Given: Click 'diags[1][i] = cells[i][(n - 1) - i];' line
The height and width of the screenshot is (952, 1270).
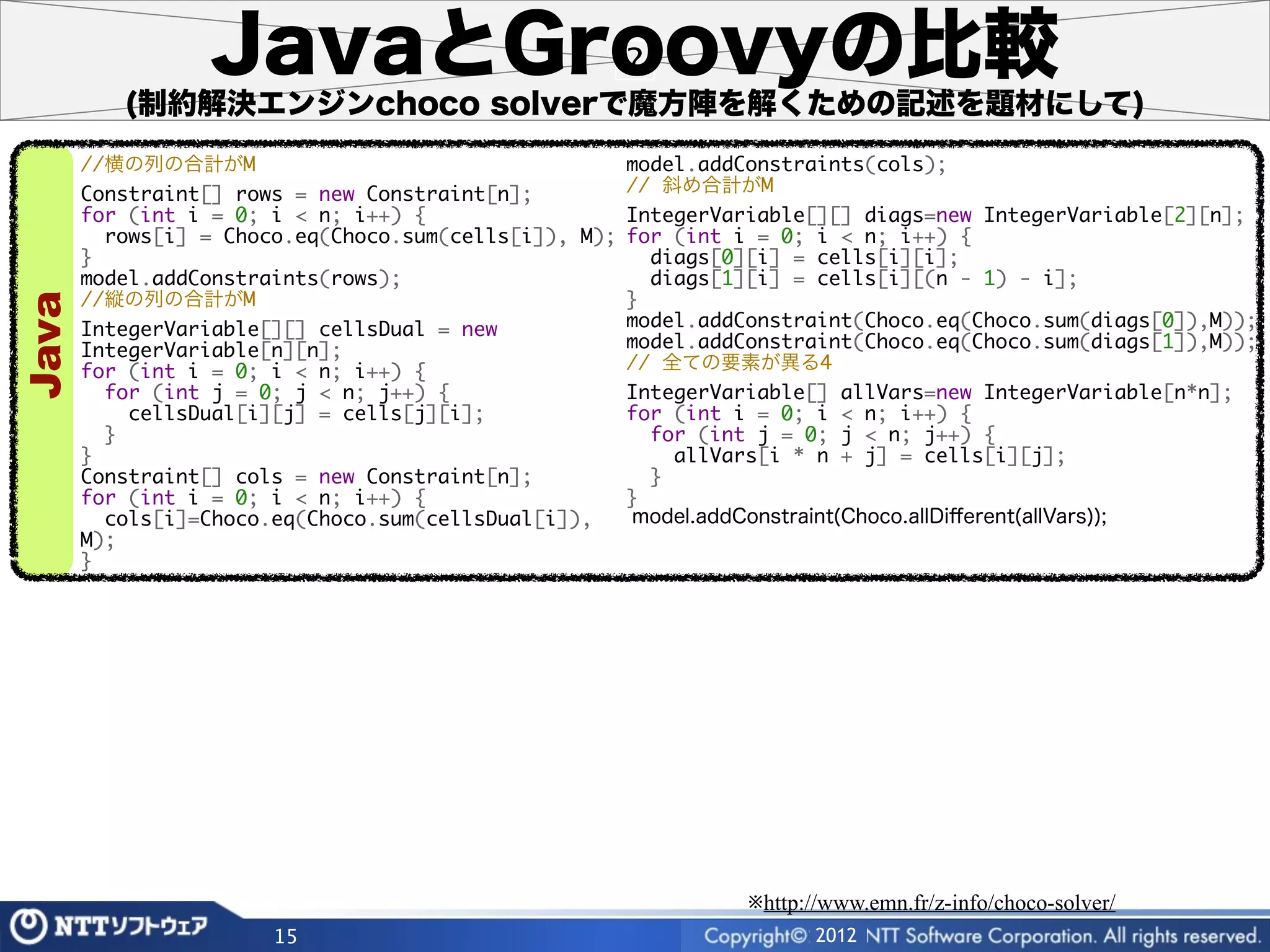Looking at the screenshot, I should pos(863,278).
